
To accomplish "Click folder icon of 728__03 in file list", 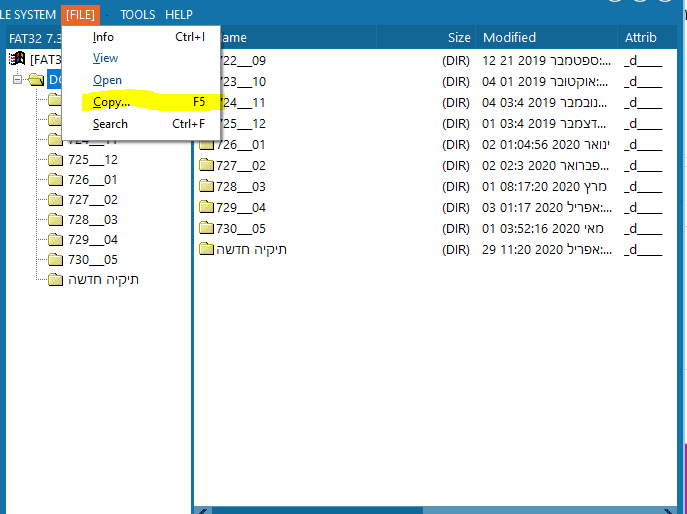I will pyautogui.click(x=206, y=186).
